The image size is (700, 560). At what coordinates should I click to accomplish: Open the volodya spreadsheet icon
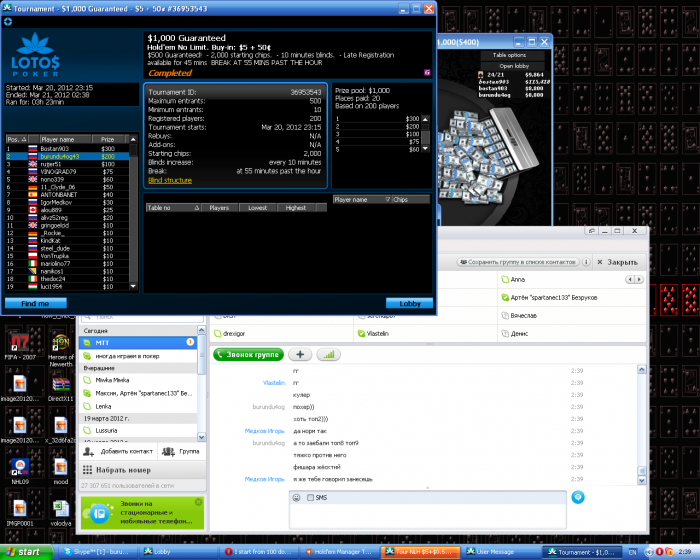pyautogui.click(x=61, y=509)
